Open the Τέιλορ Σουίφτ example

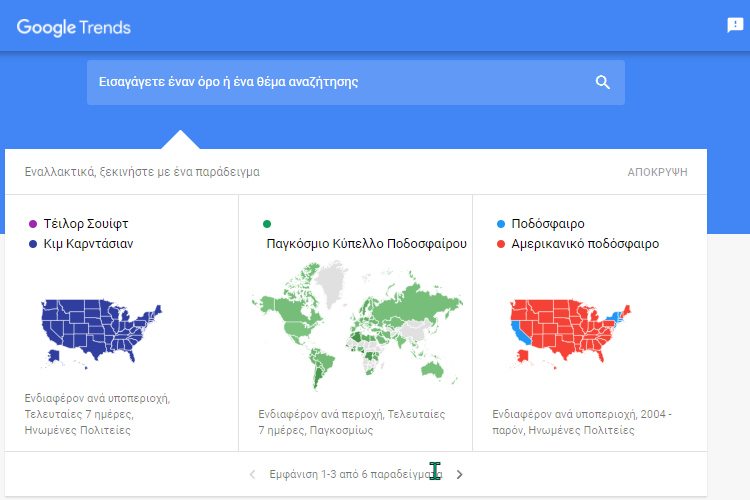pyautogui.click(x=86, y=224)
